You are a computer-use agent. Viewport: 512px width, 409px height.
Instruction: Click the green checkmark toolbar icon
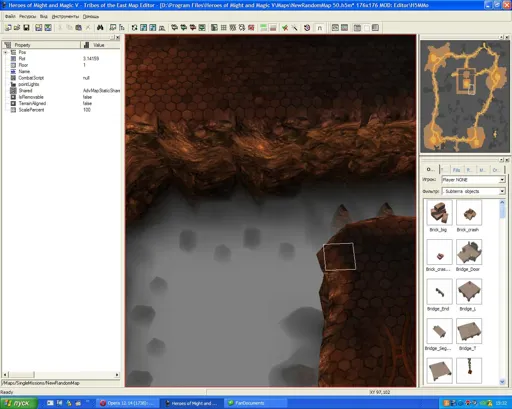[285, 28]
